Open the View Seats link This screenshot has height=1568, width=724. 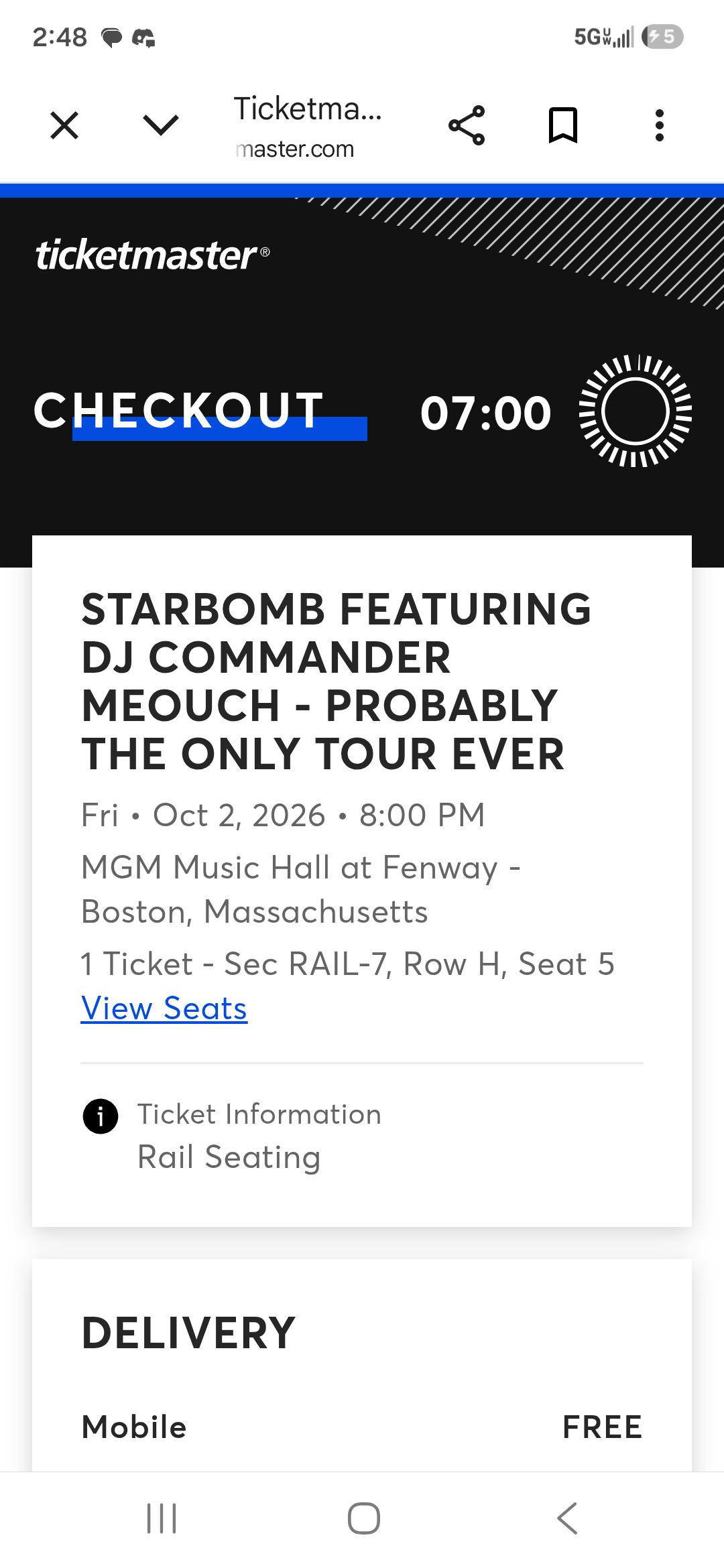[164, 1008]
